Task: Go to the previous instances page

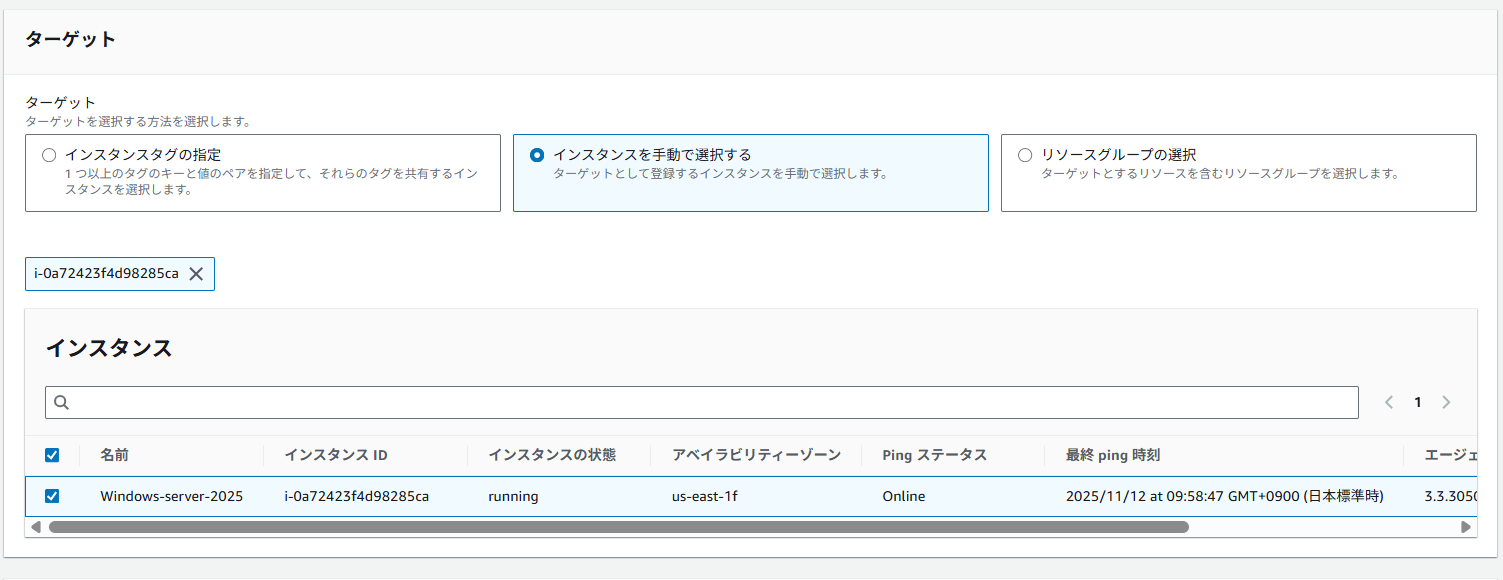Action: [1388, 402]
